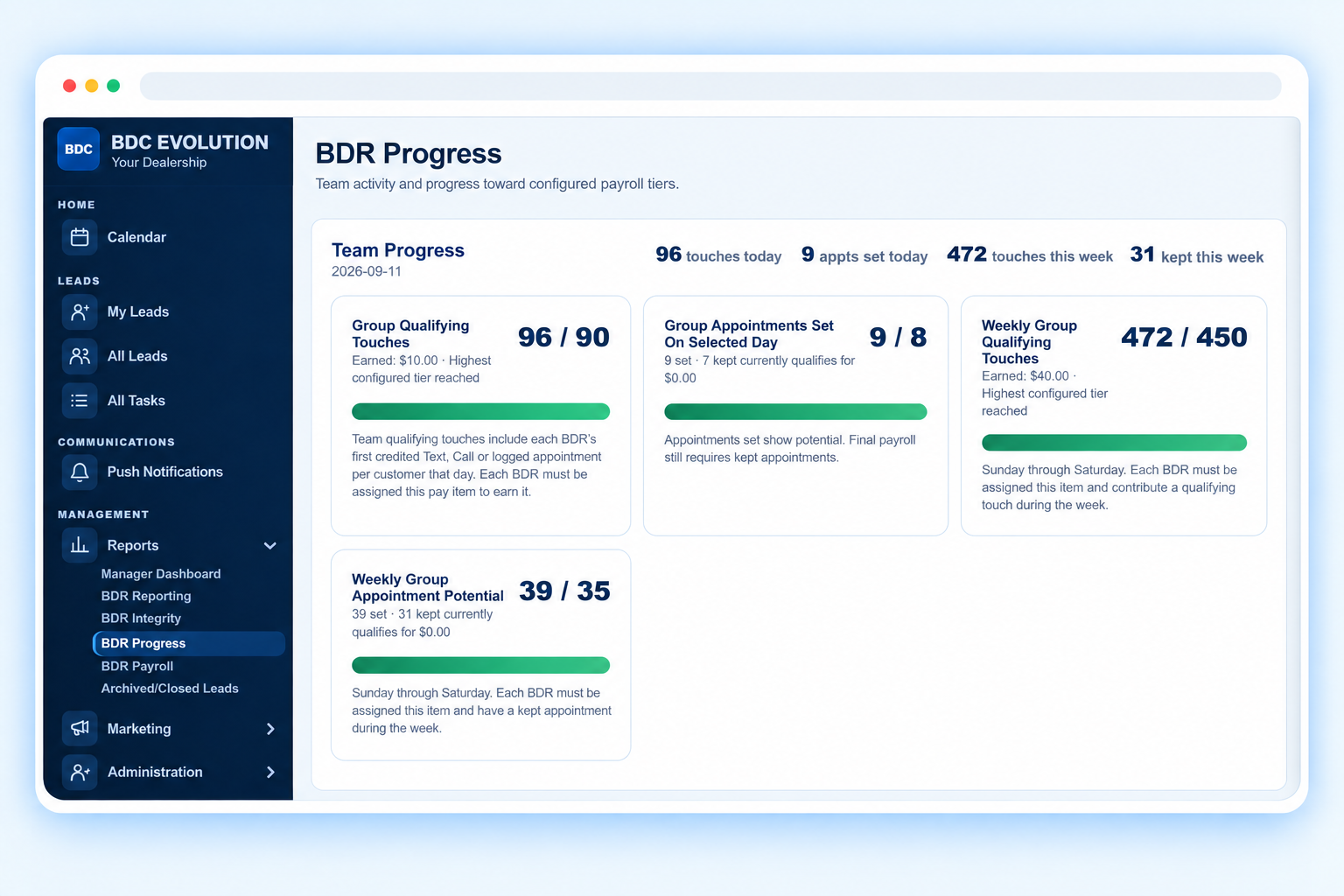Image resolution: width=1344 pixels, height=896 pixels.
Task: Collapse the Reports menu chevron
Action: pos(270,545)
